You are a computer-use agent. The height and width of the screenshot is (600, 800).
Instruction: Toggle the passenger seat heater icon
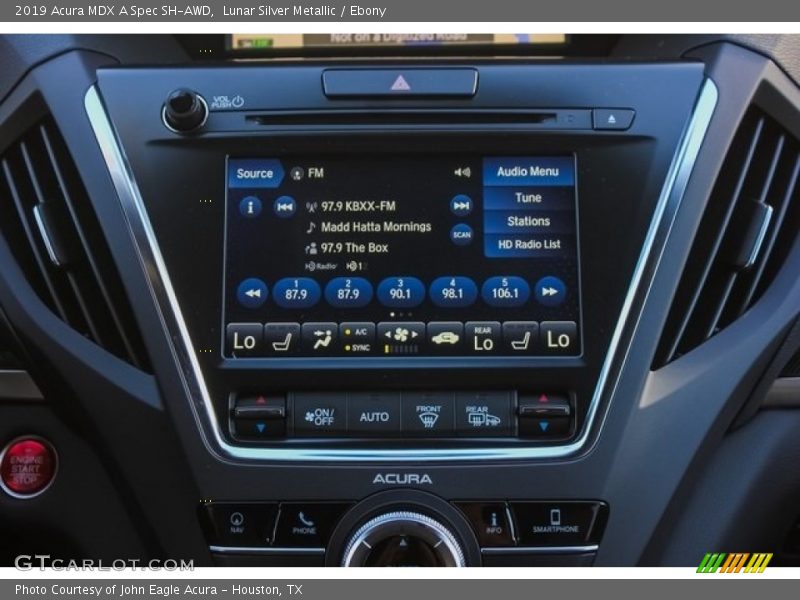[x=520, y=338]
